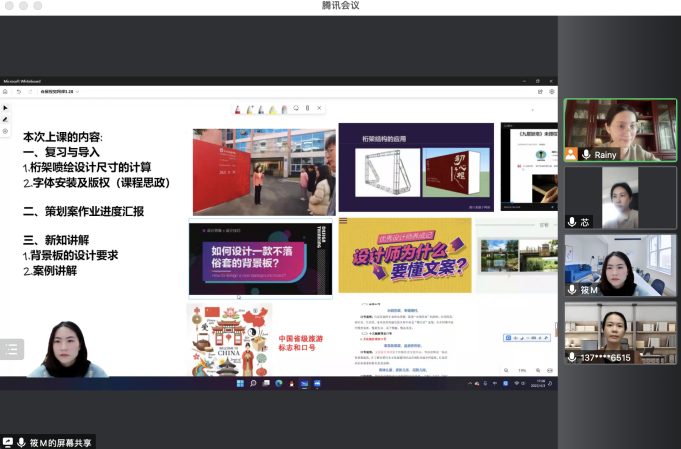Select the bridge landscape photos image
Screen dimensions: 681x449
tap(516, 256)
